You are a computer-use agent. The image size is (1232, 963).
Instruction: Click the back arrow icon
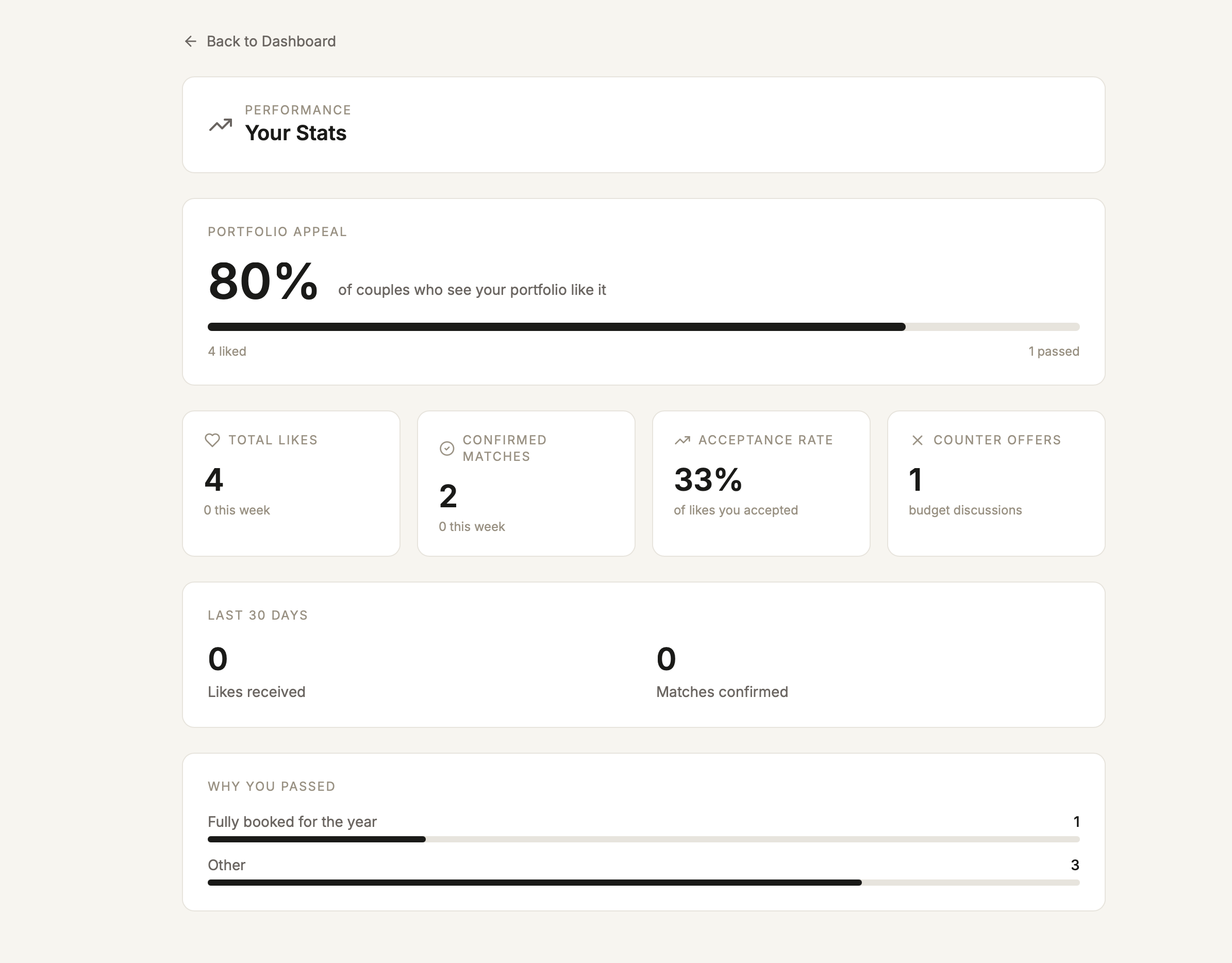[x=191, y=41]
